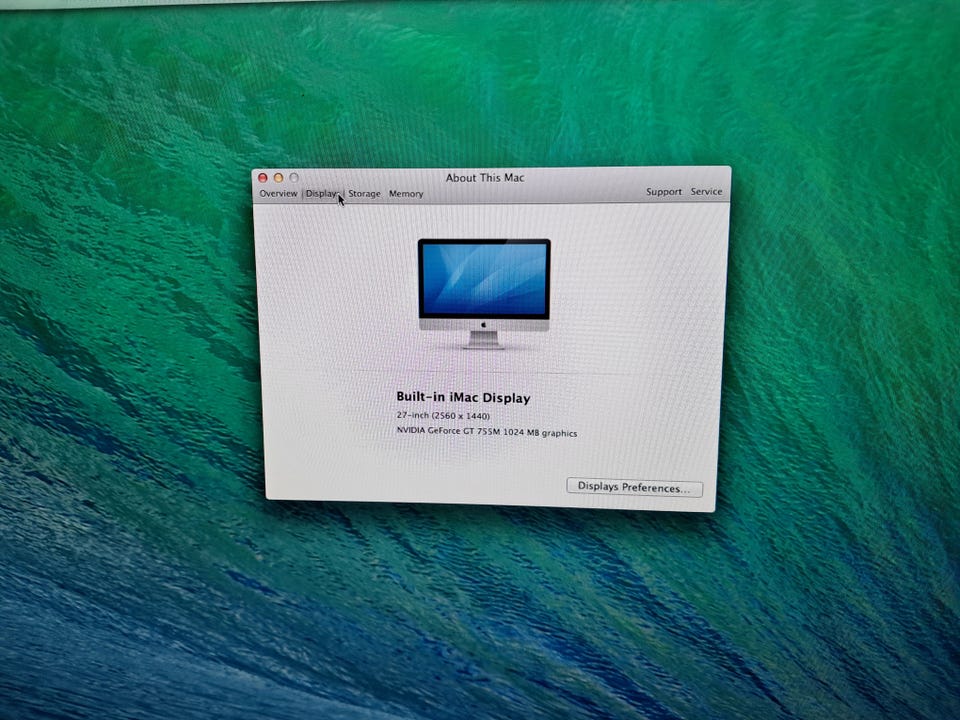
Task: Close the About This Mac window
Action: click(x=263, y=178)
